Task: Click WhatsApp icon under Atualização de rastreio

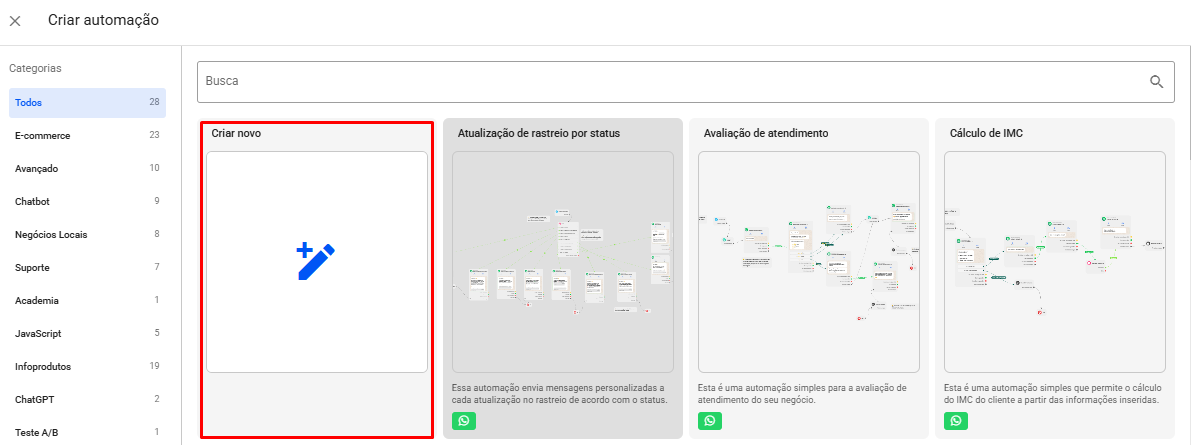Action: (463, 422)
